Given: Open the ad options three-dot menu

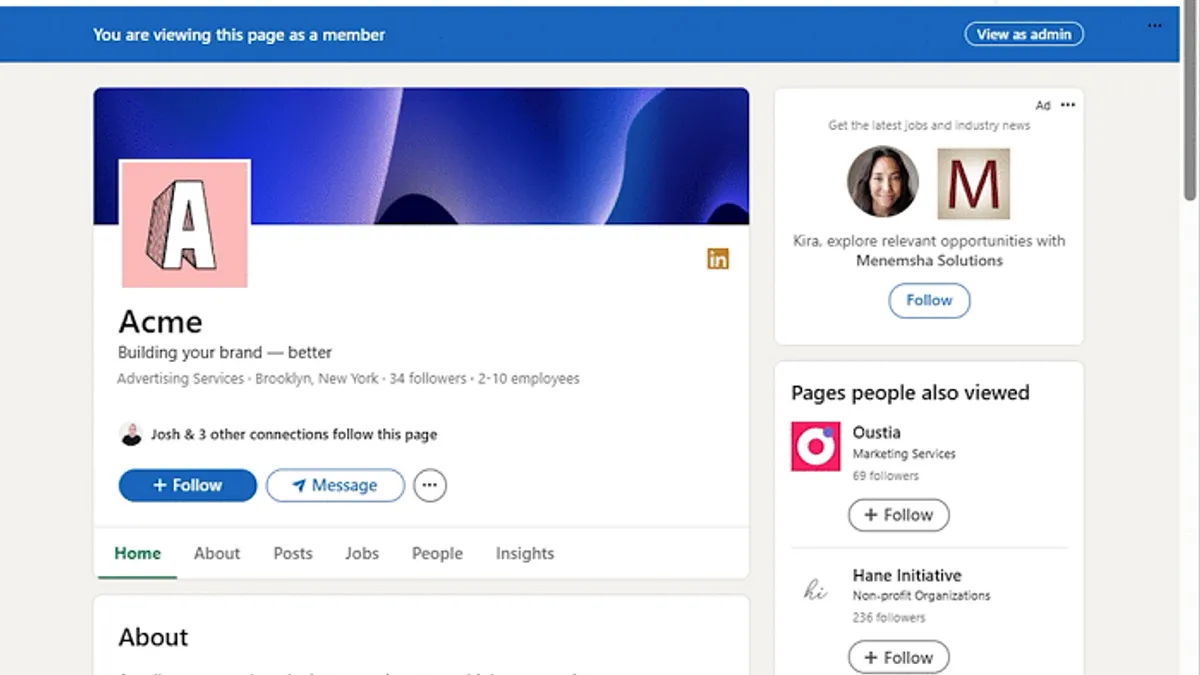Looking at the screenshot, I should [x=1068, y=105].
